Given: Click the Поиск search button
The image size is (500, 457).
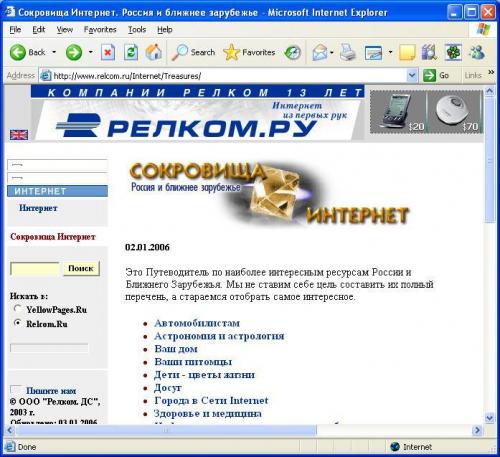Looking at the screenshot, I should (81, 268).
